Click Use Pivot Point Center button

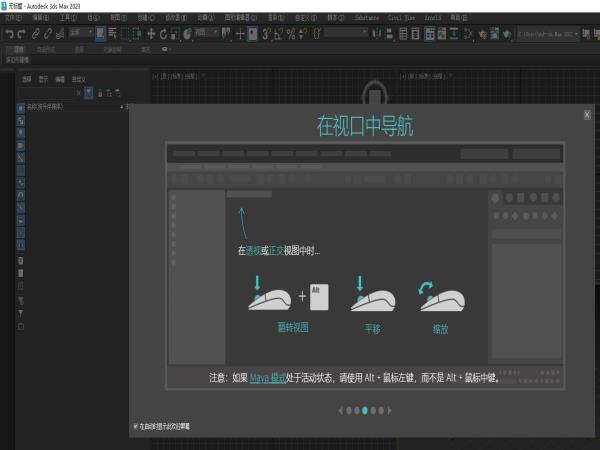[227, 34]
